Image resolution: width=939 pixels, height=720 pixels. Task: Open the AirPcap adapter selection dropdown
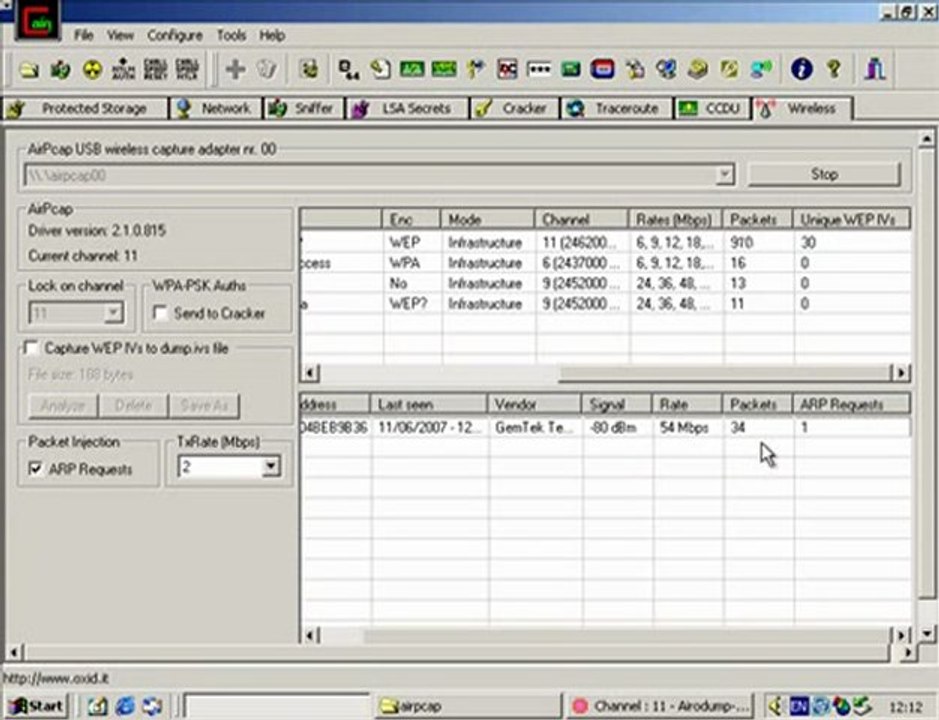[x=725, y=175]
